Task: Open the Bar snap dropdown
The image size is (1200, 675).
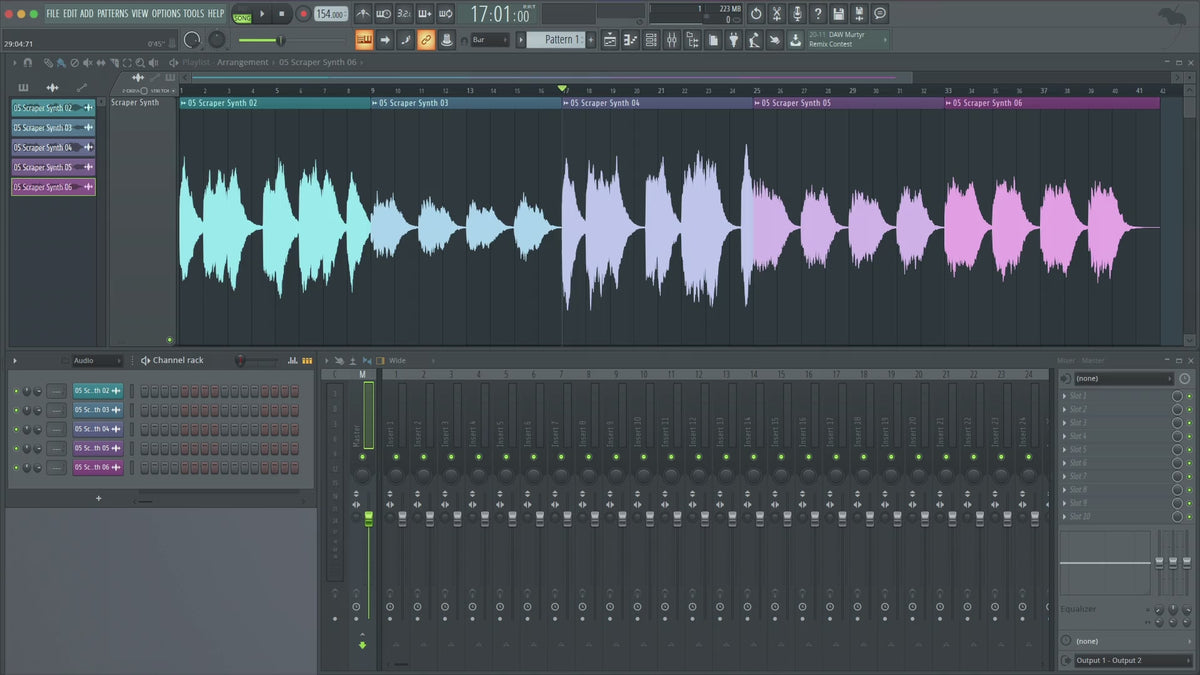Action: tap(490, 40)
